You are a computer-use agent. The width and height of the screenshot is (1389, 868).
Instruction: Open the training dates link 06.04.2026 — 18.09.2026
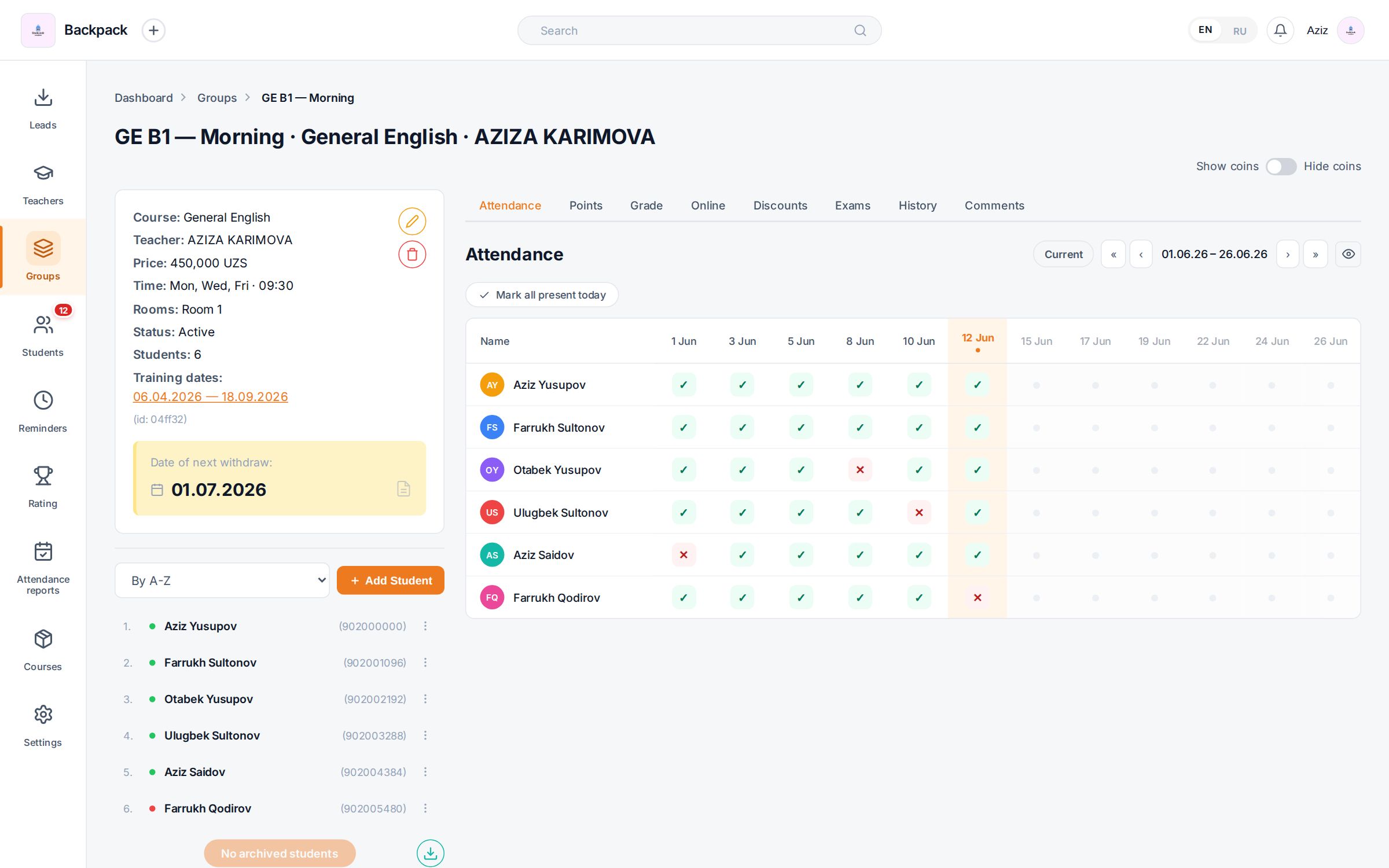pos(211,397)
